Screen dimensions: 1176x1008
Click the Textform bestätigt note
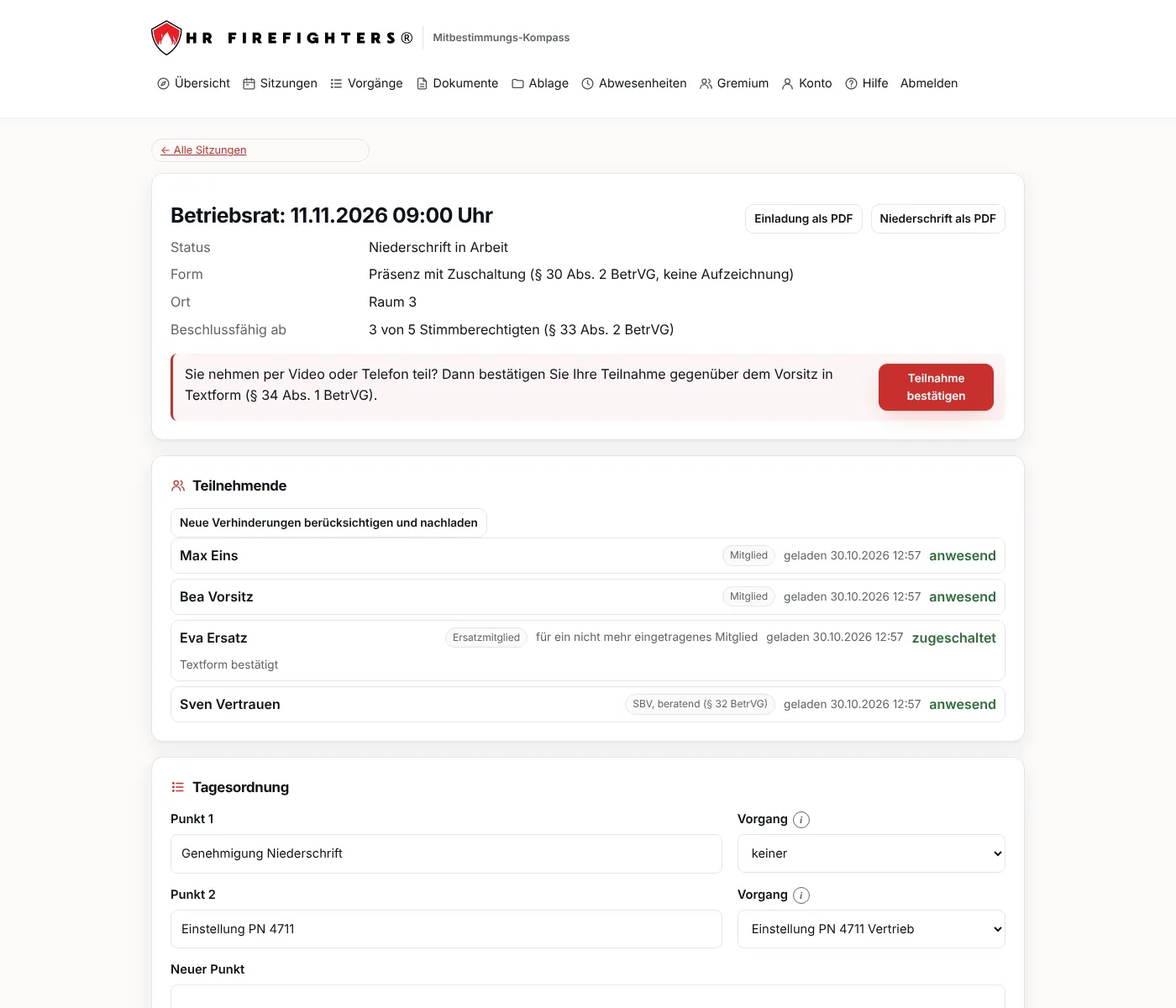[x=229, y=664]
